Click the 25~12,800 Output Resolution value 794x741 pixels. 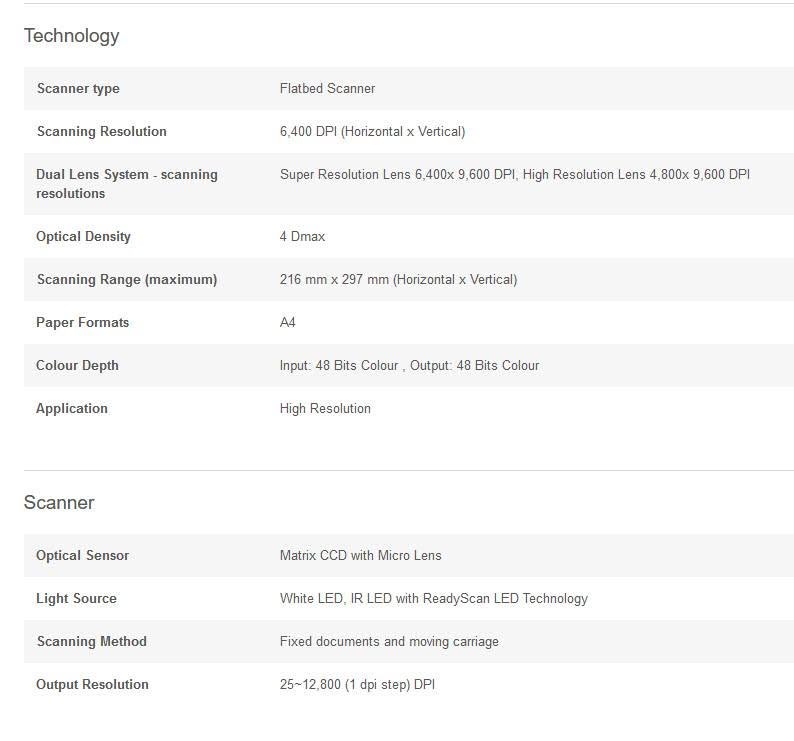[x=358, y=684]
